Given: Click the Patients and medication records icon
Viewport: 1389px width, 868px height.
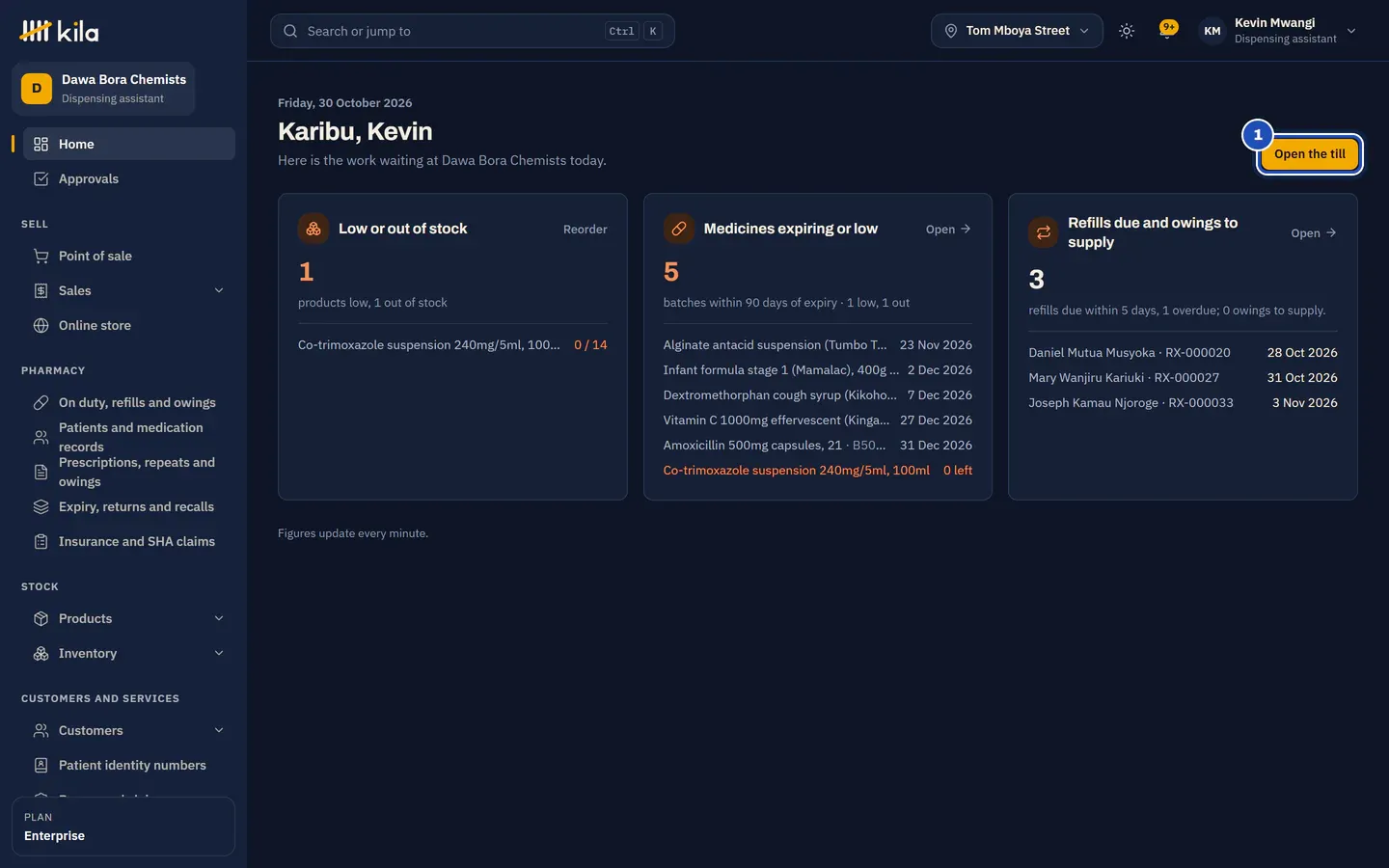Looking at the screenshot, I should (x=41, y=437).
